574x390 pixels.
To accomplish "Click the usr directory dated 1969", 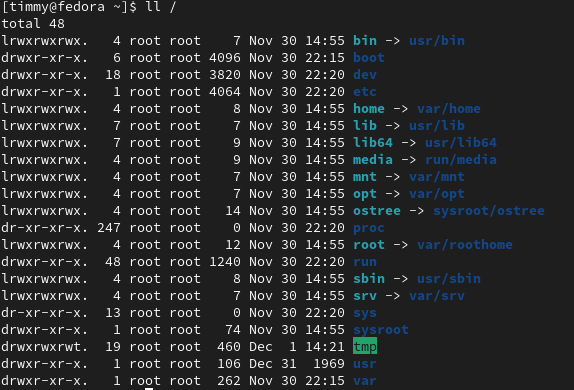I will click(365, 364).
